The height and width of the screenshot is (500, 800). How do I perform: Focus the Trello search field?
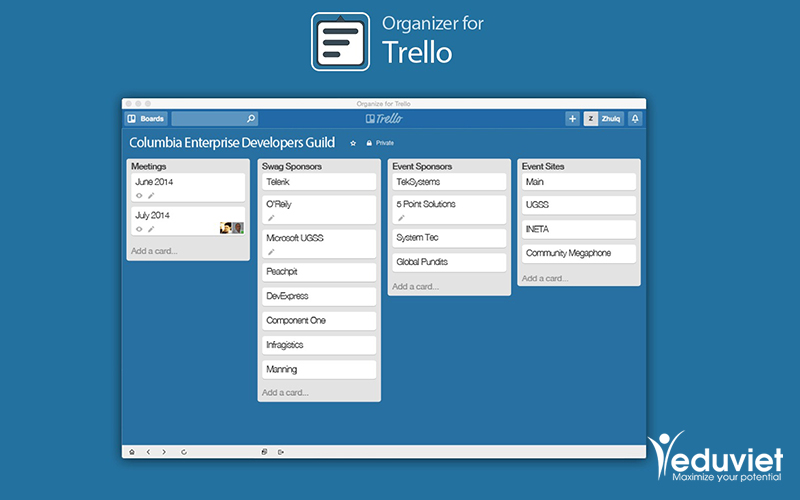(214, 119)
